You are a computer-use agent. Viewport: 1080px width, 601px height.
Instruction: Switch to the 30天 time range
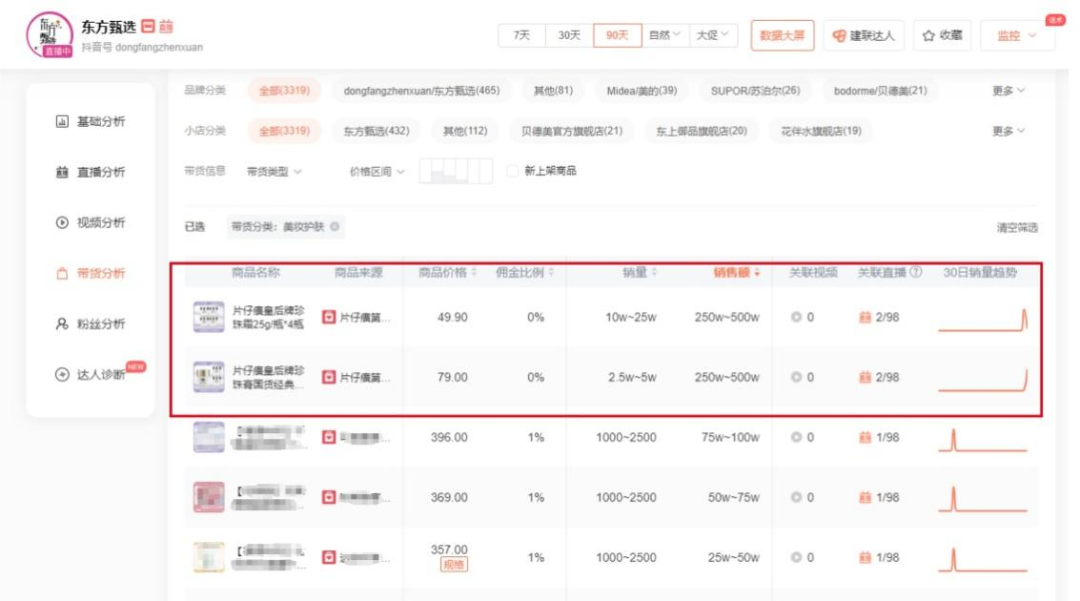pyautogui.click(x=569, y=35)
